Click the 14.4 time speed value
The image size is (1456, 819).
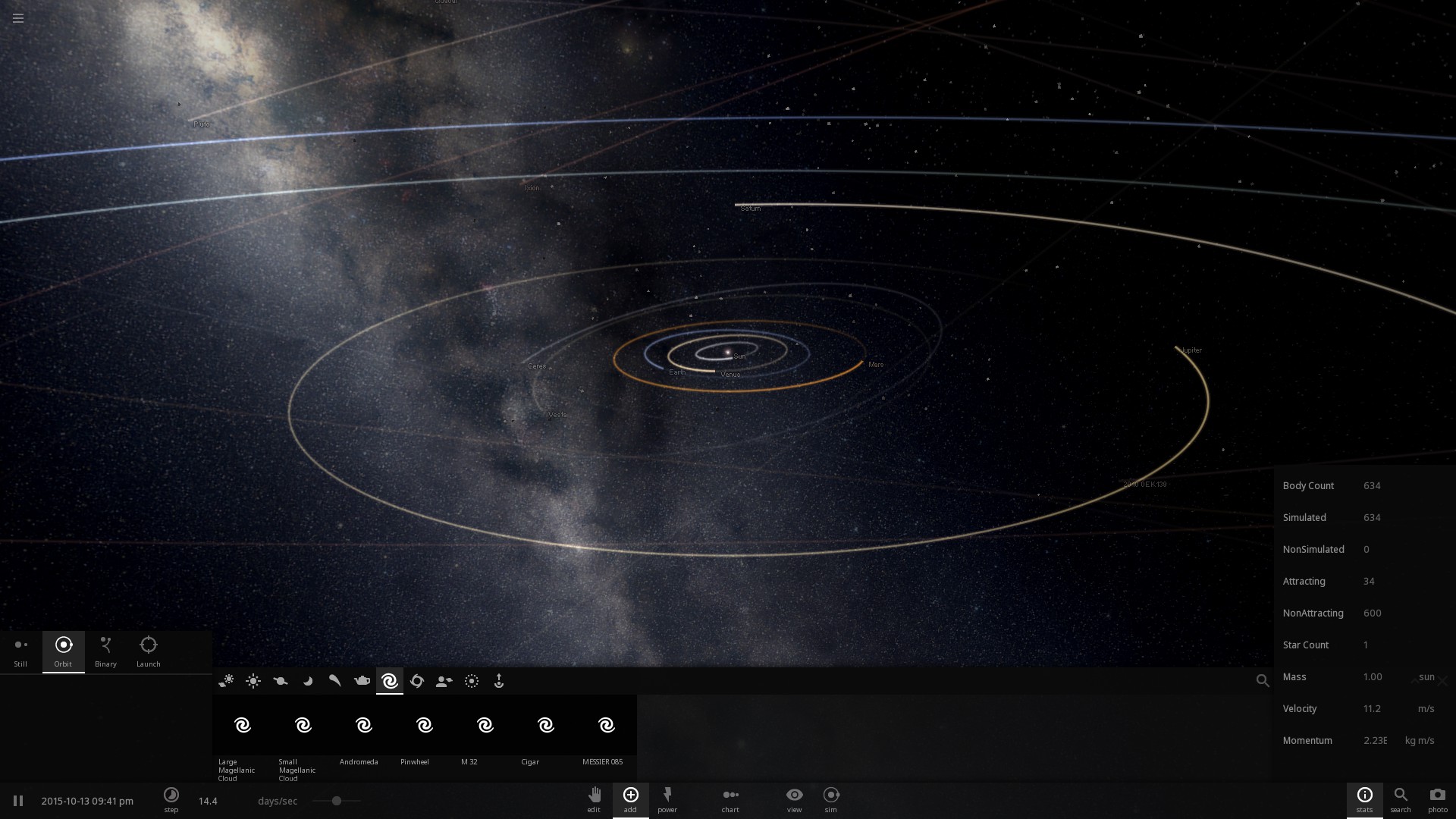[x=208, y=802]
